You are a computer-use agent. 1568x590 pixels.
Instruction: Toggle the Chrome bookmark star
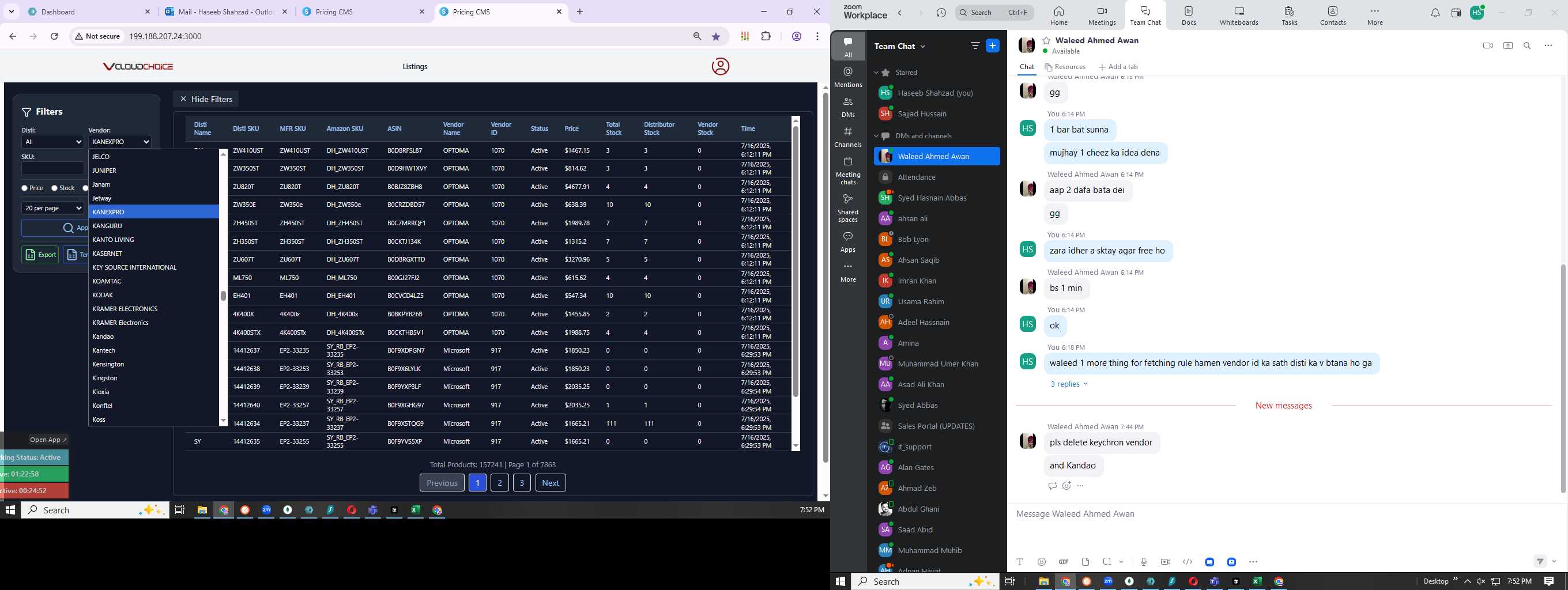pos(716,36)
